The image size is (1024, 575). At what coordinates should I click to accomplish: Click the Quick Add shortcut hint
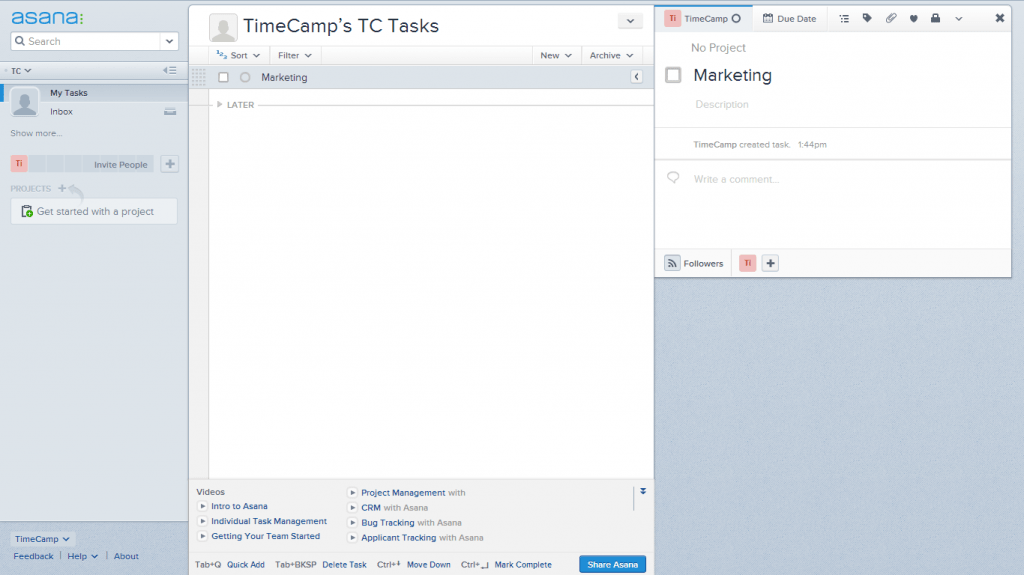click(x=246, y=565)
